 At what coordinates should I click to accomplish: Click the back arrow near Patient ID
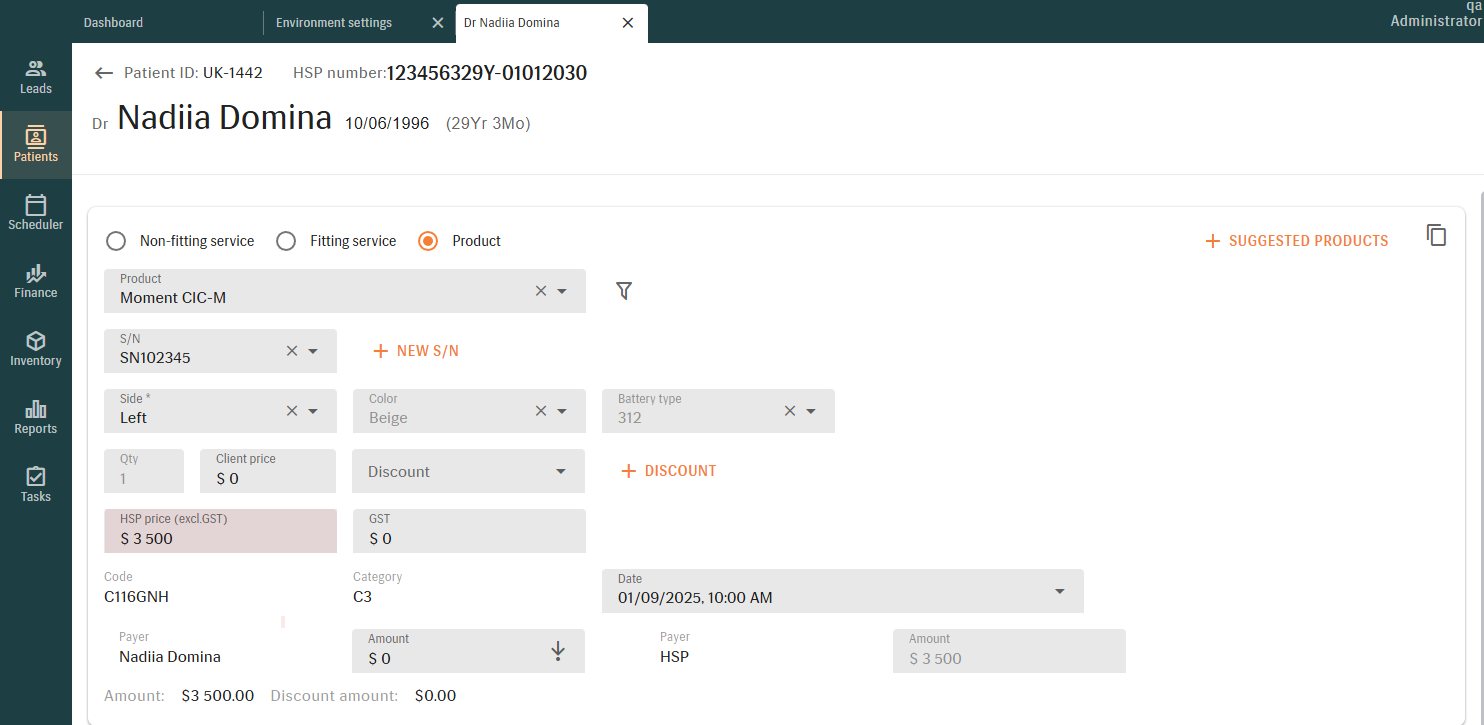(x=104, y=73)
